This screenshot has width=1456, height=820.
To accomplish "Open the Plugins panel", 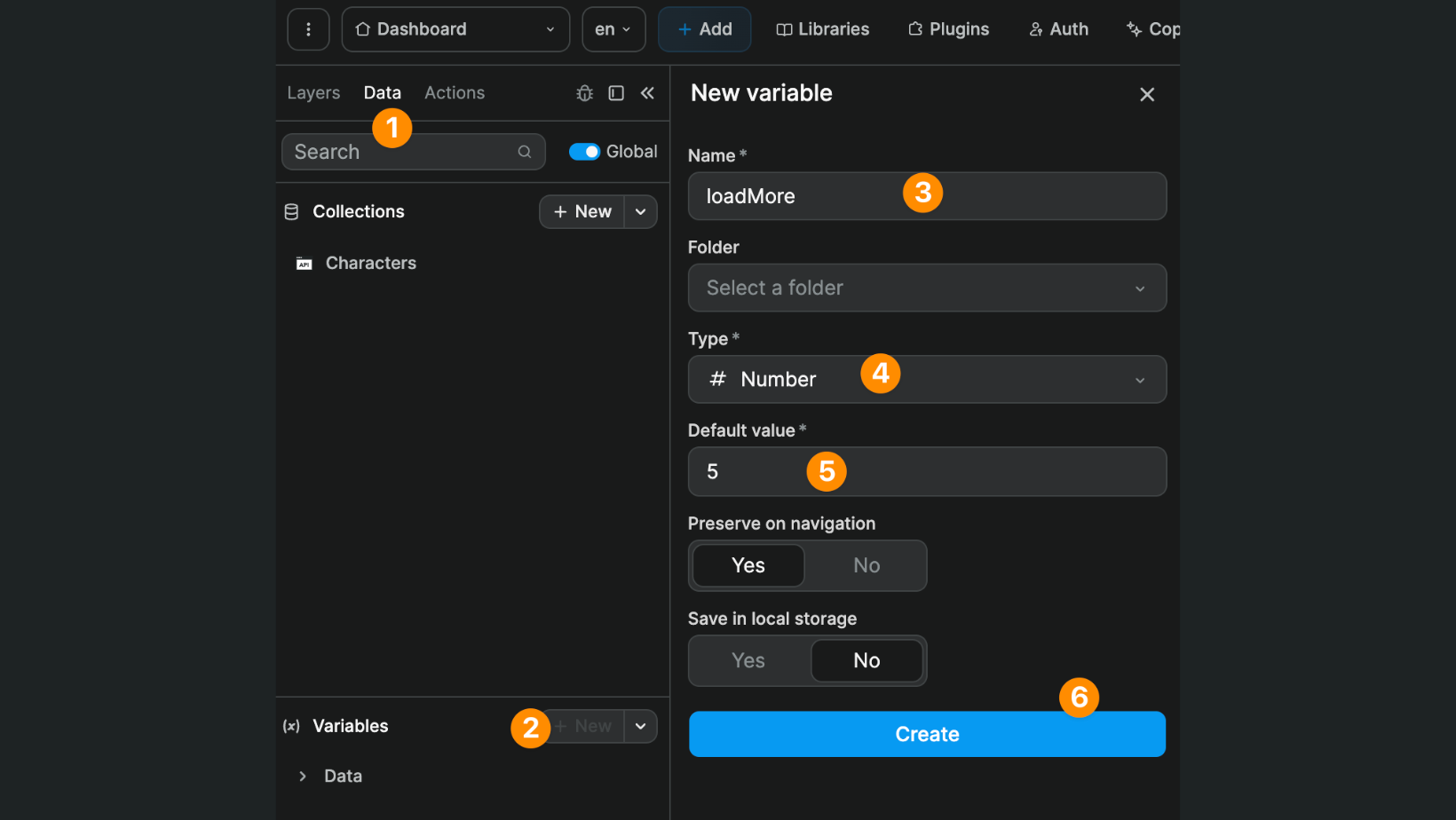I will tap(948, 29).
